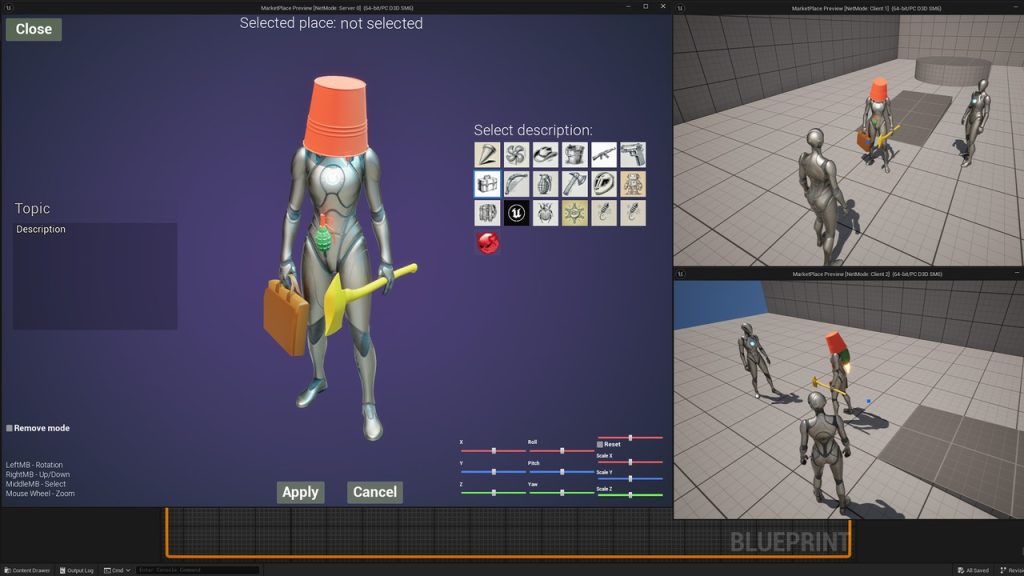The image size is (1024, 576).
Task: Click the Cancel button
Action: click(x=375, y=492)
